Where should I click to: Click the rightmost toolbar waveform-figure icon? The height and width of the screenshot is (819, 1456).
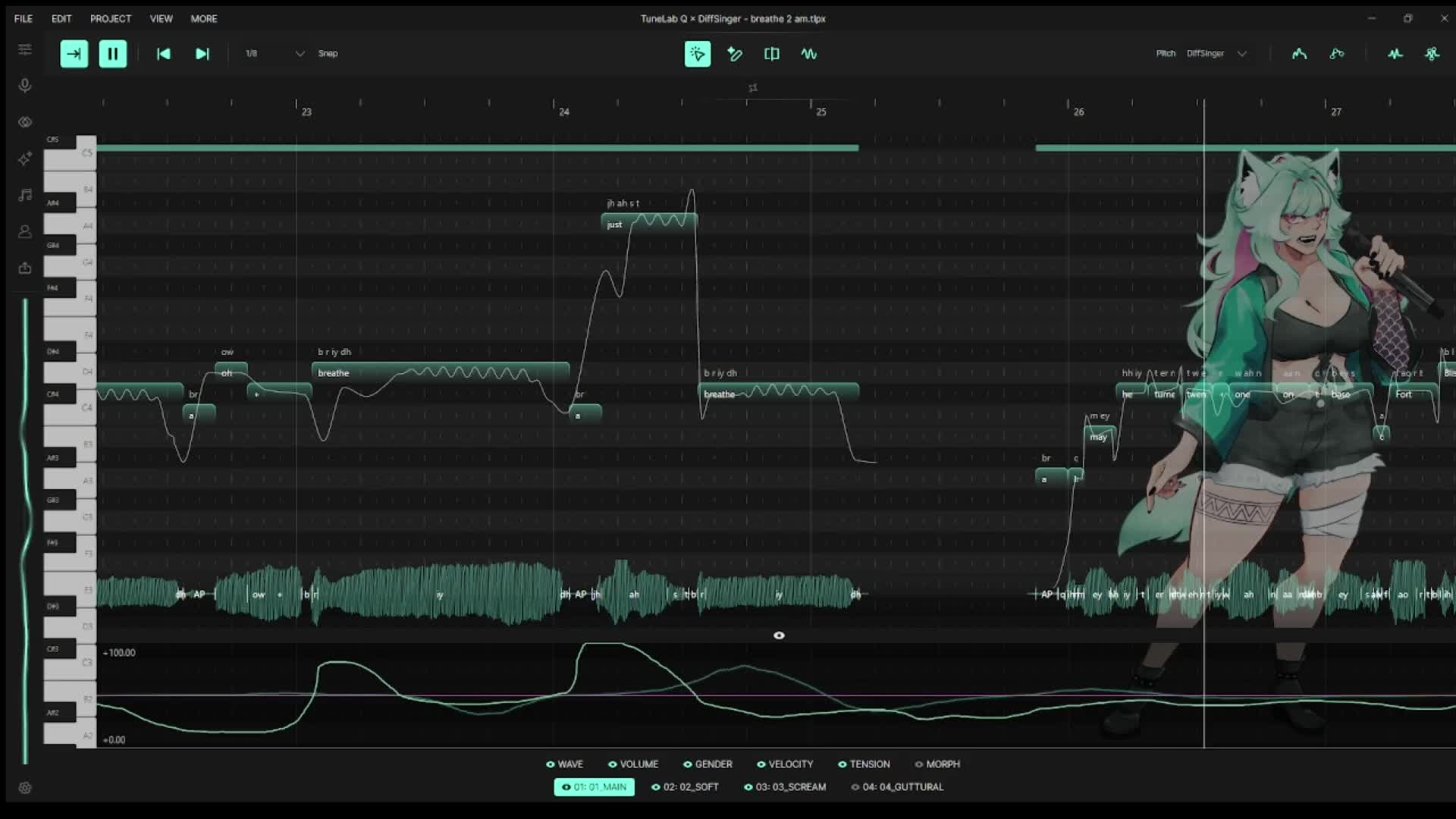pyautogui.click(x=1432, y=54)
